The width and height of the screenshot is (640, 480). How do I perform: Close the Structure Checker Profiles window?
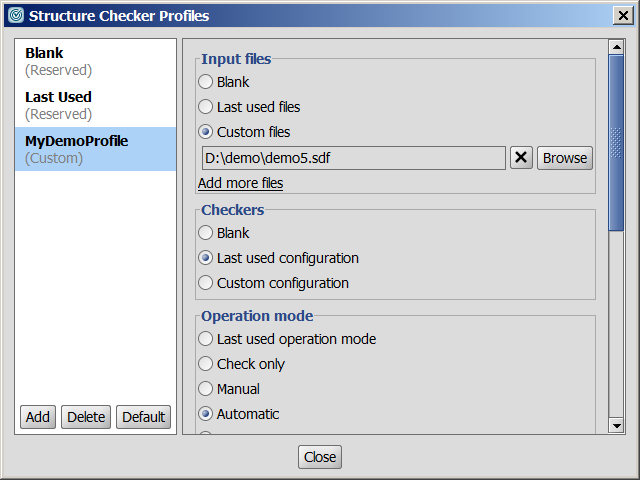(x=622, y=15)
